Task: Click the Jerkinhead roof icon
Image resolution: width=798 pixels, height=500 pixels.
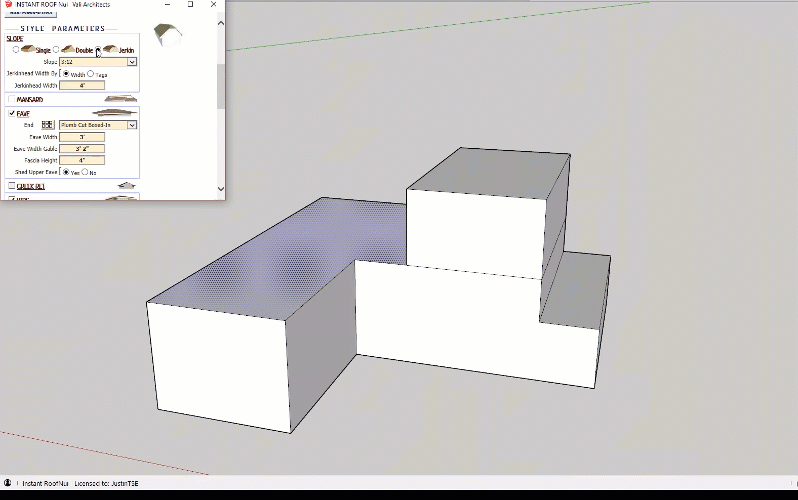Action: point(110,49)
